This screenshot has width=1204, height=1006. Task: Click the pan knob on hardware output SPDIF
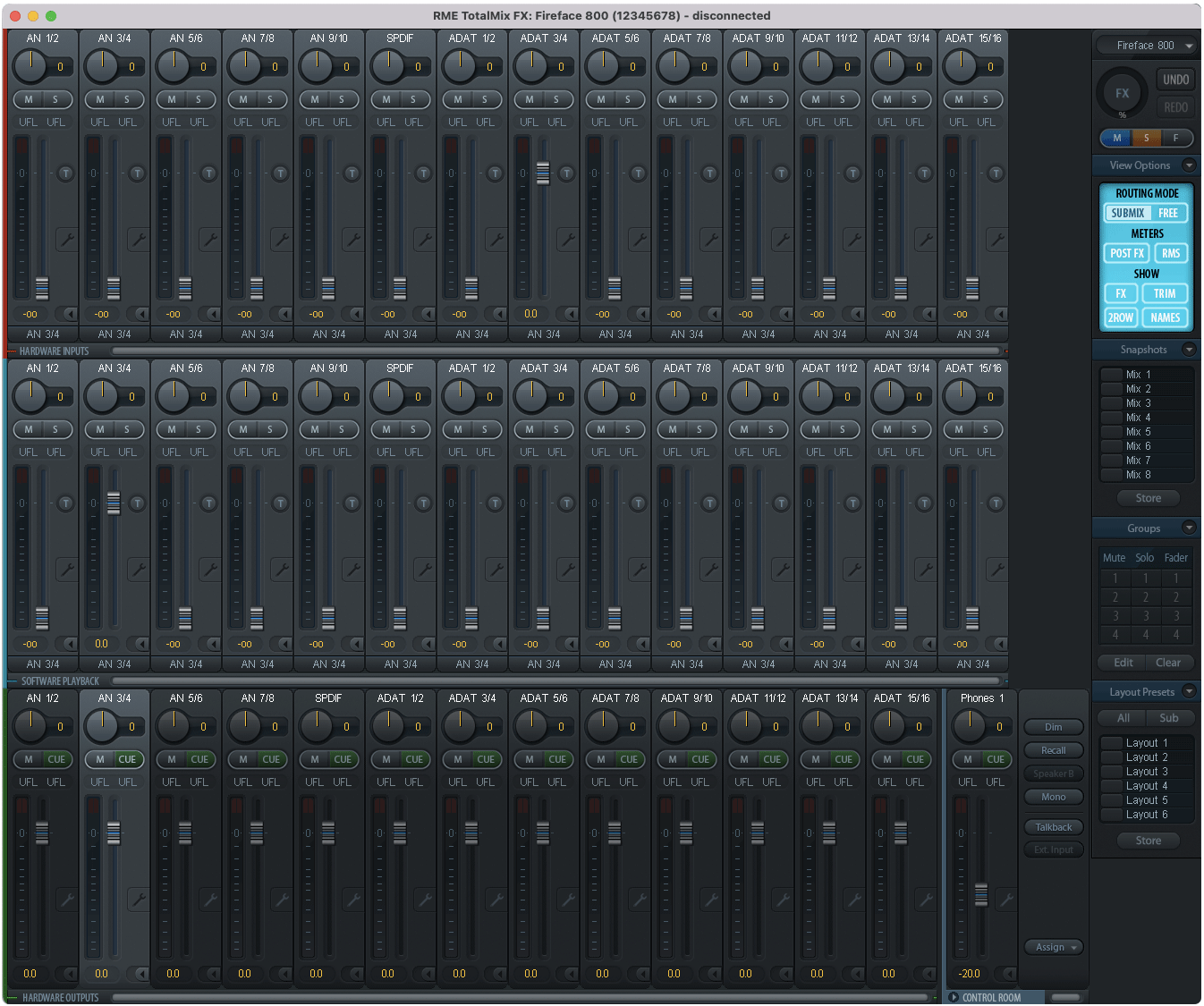(x=317, y=726)
